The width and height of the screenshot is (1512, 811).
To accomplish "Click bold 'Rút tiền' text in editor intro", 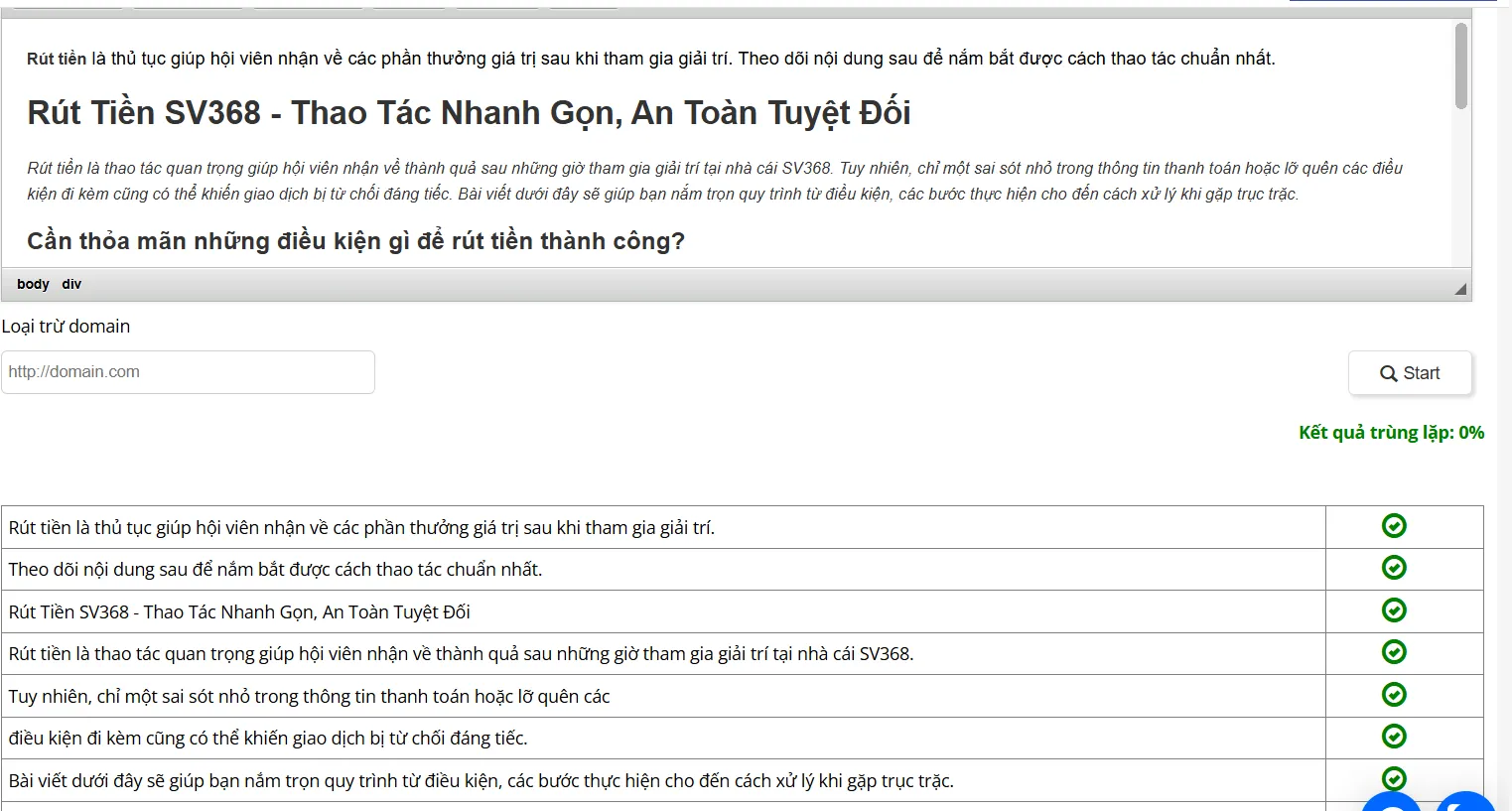I will 57,59.
